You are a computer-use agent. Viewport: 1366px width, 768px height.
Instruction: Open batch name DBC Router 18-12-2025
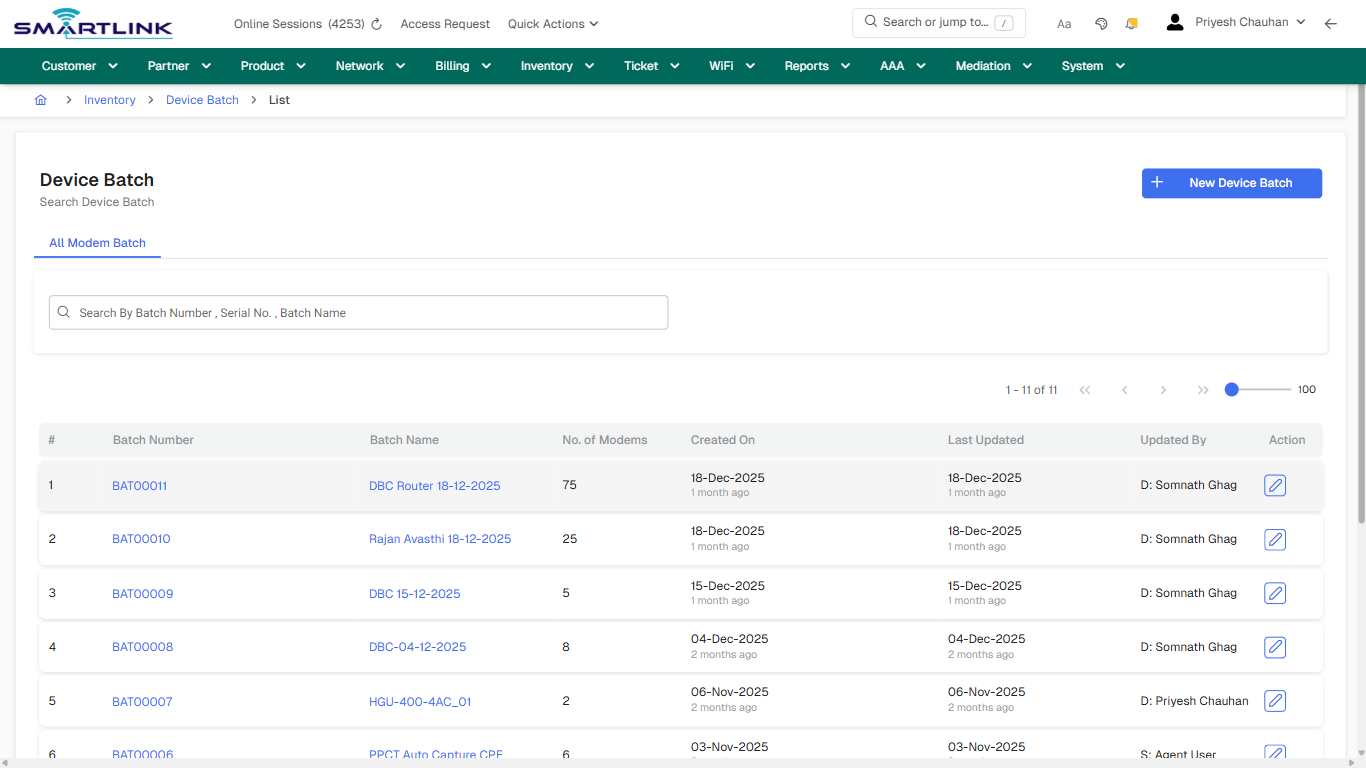coord(434,485)
